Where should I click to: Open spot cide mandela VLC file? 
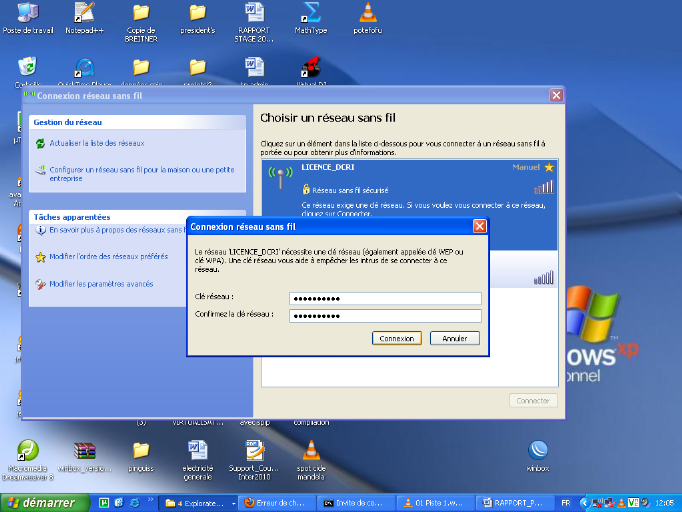pos(311,460)
